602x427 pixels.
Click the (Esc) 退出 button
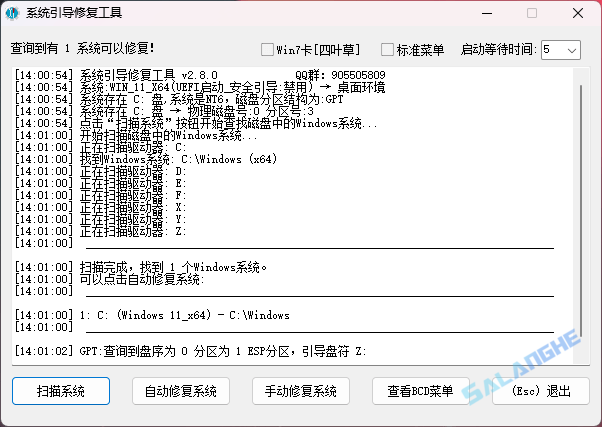point(541,391)
